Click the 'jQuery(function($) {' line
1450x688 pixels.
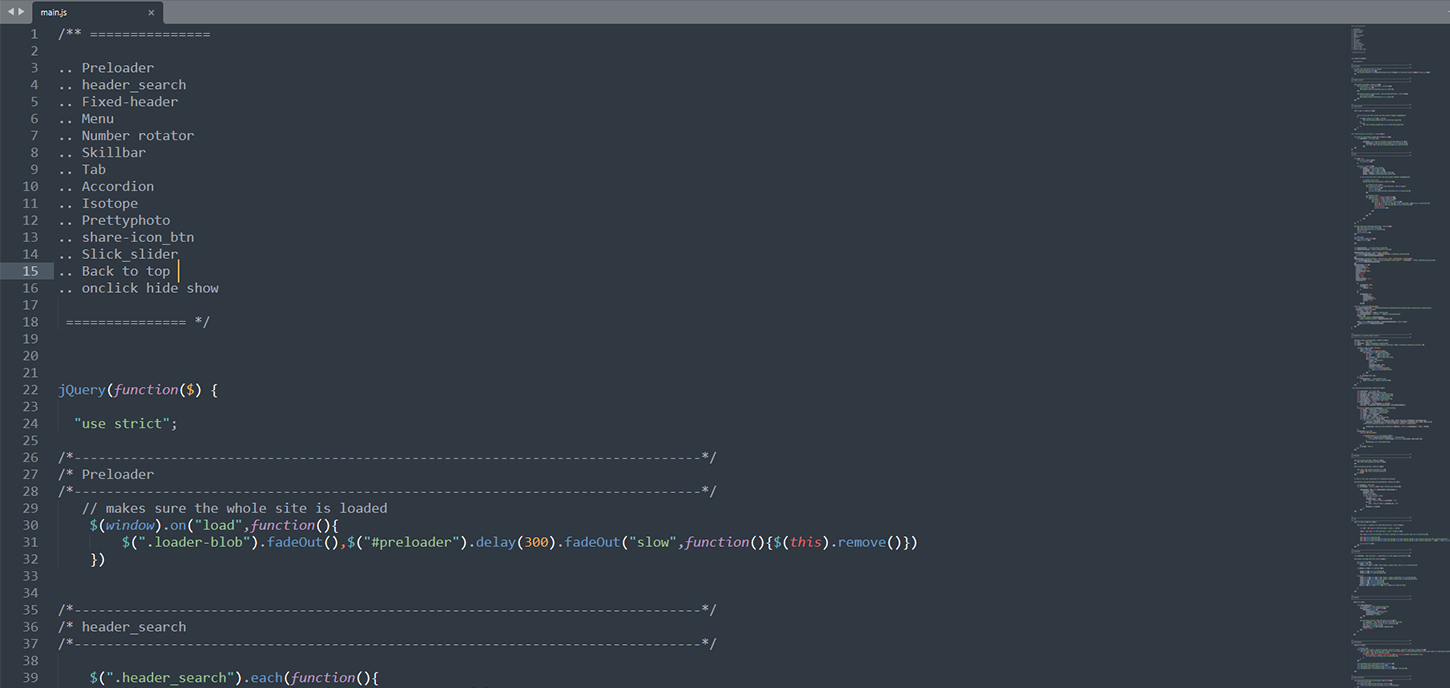coord(138,390)
